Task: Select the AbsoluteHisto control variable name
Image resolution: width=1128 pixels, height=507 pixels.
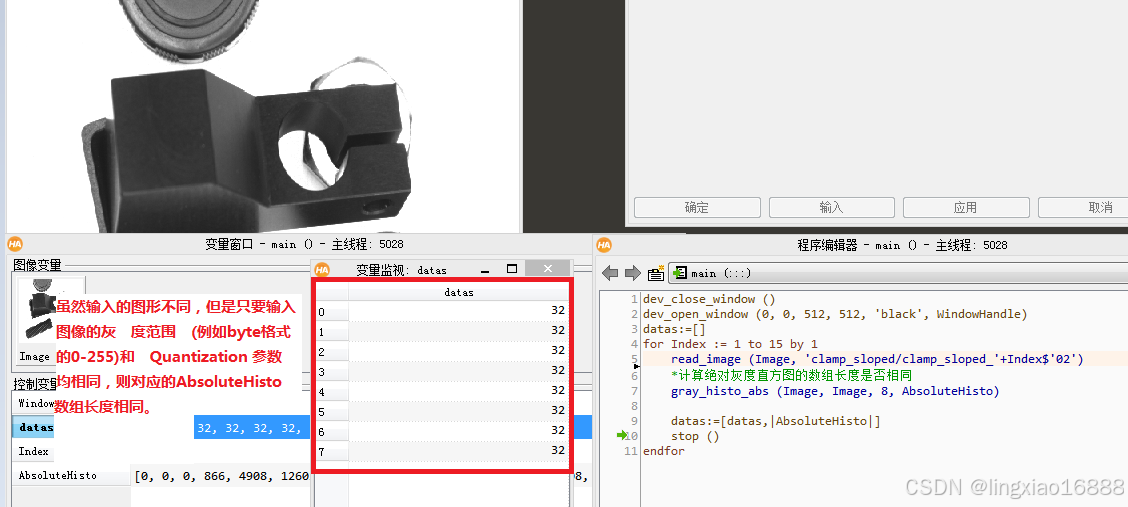Action: click(x=58, y=476)
